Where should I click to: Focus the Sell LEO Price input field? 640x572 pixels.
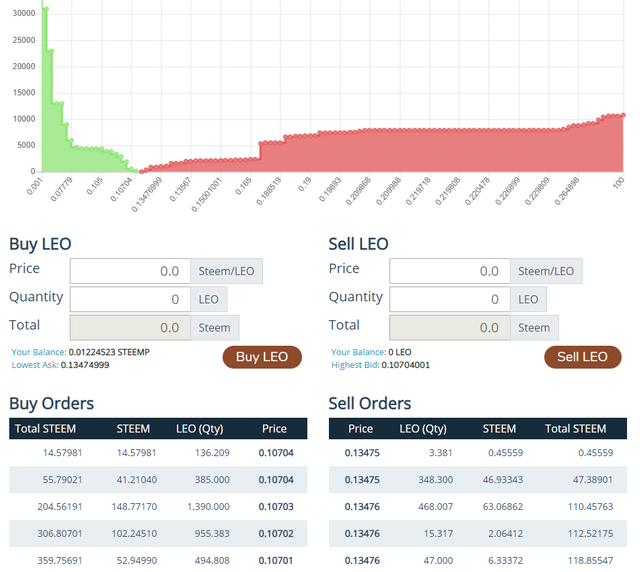(450, 271)
